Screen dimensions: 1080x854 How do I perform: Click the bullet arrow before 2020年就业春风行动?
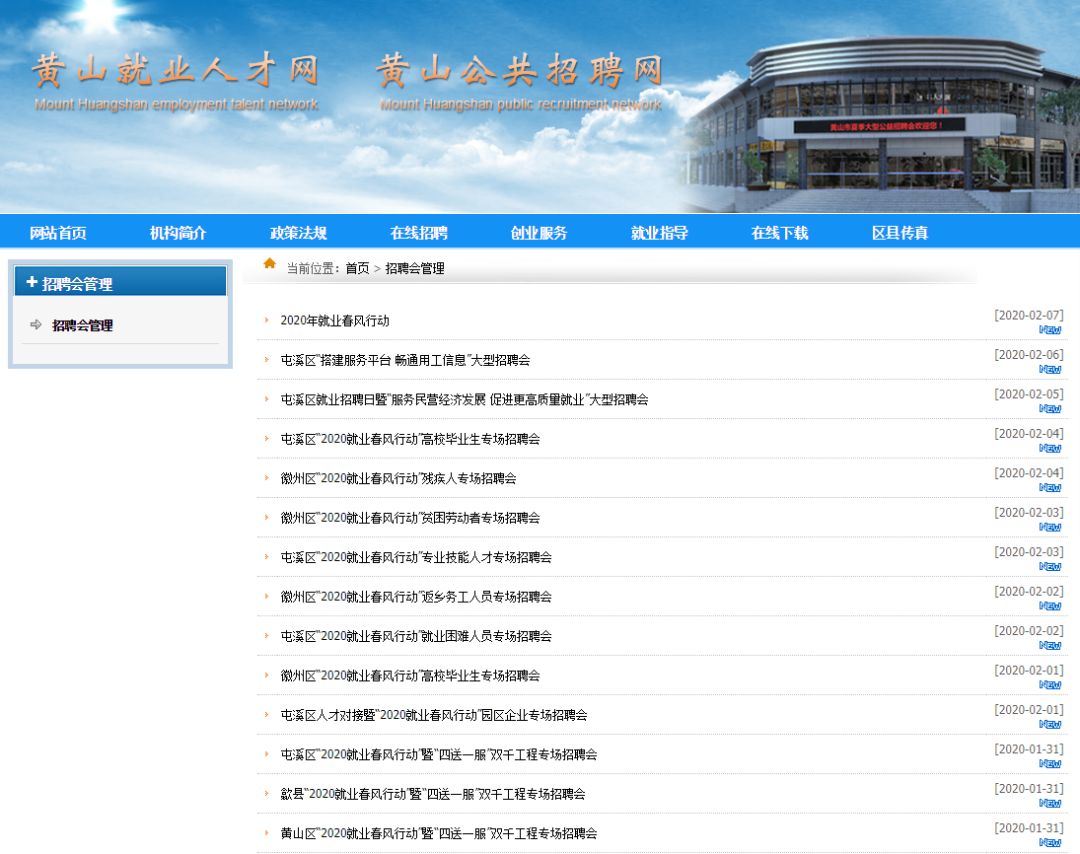266,320
